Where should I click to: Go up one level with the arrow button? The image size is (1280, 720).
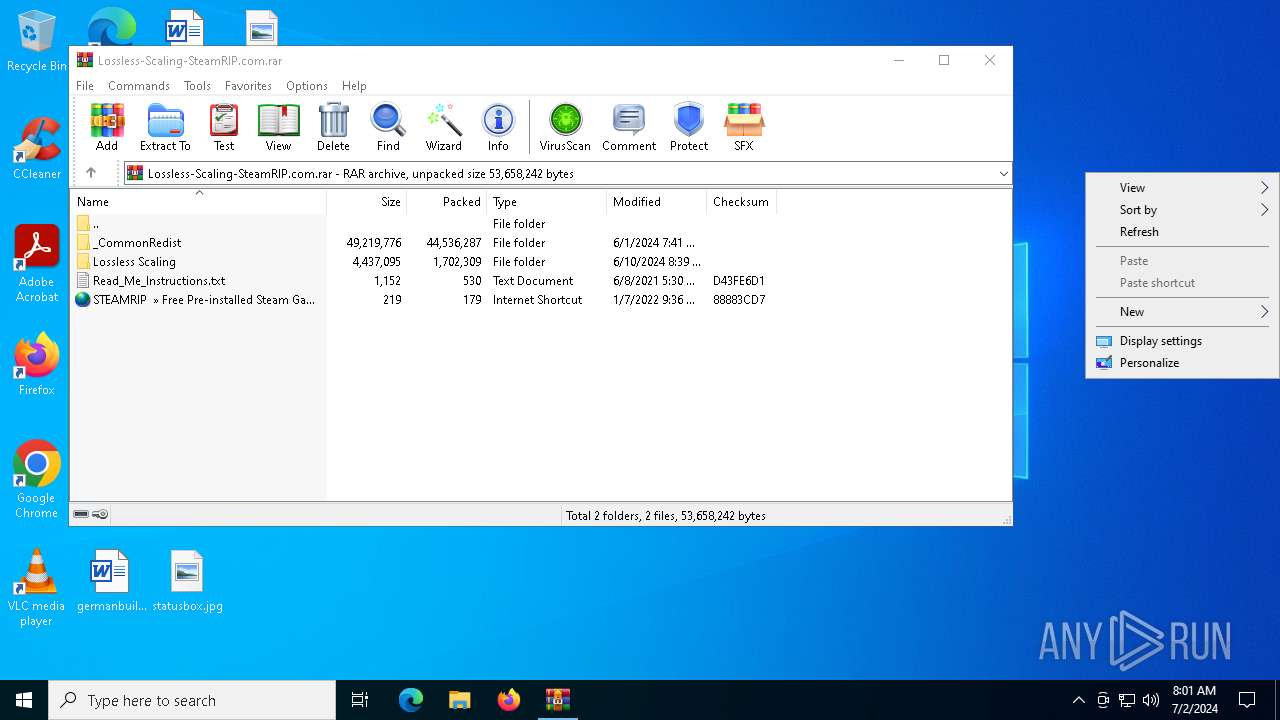91,173
